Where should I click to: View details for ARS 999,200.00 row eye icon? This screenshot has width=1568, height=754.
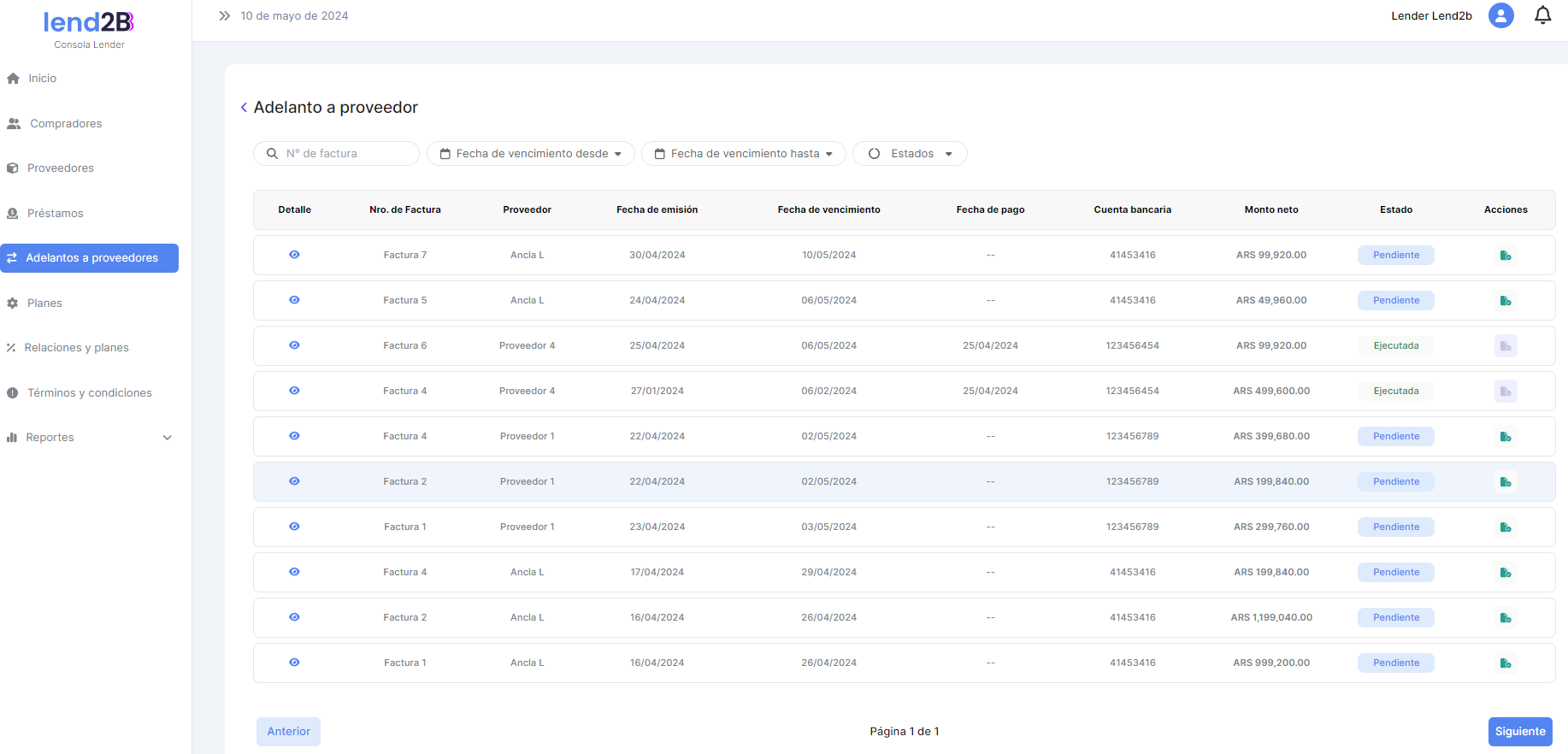coord(294,663)
